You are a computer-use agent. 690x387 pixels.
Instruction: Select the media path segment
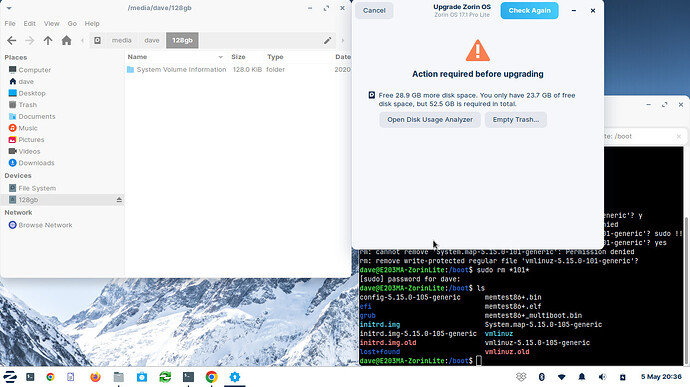[x=121, y=41]
